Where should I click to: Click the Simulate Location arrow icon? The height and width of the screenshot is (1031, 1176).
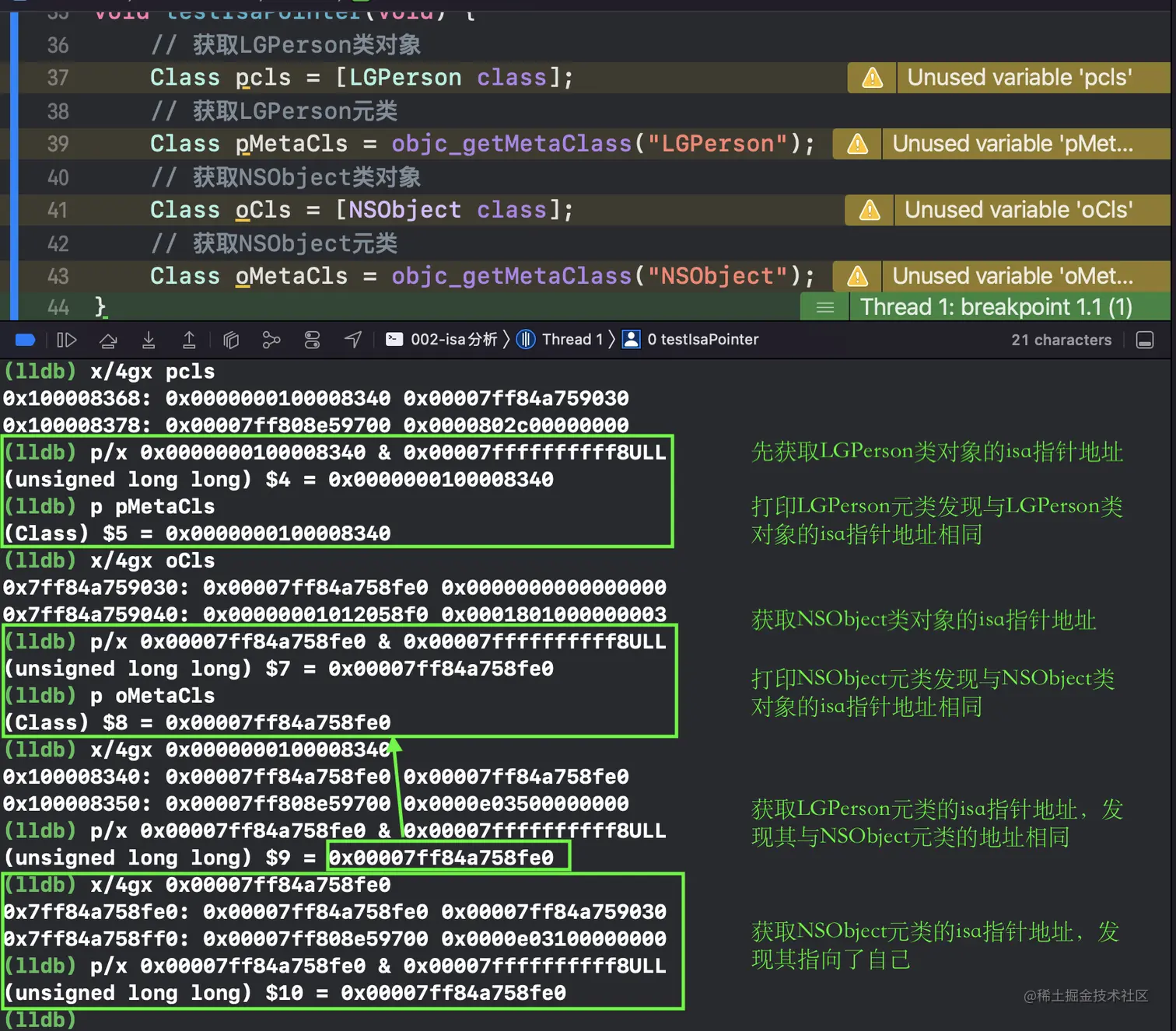353,340
